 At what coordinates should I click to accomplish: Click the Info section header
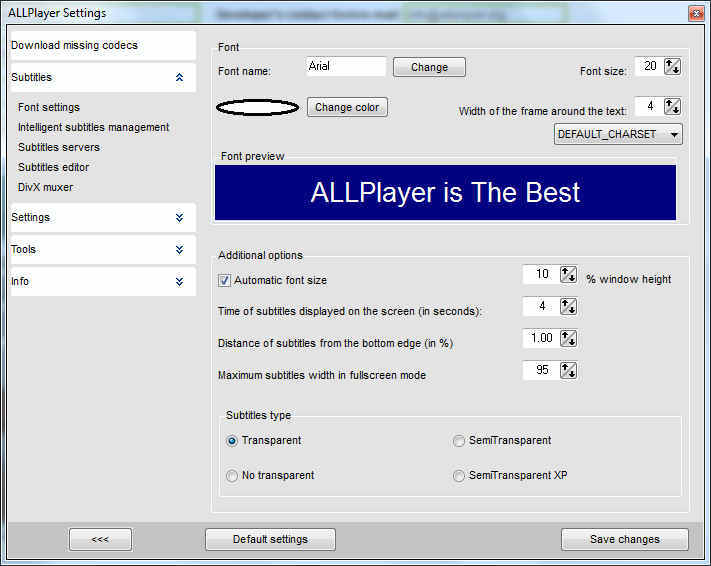point(103,282)
